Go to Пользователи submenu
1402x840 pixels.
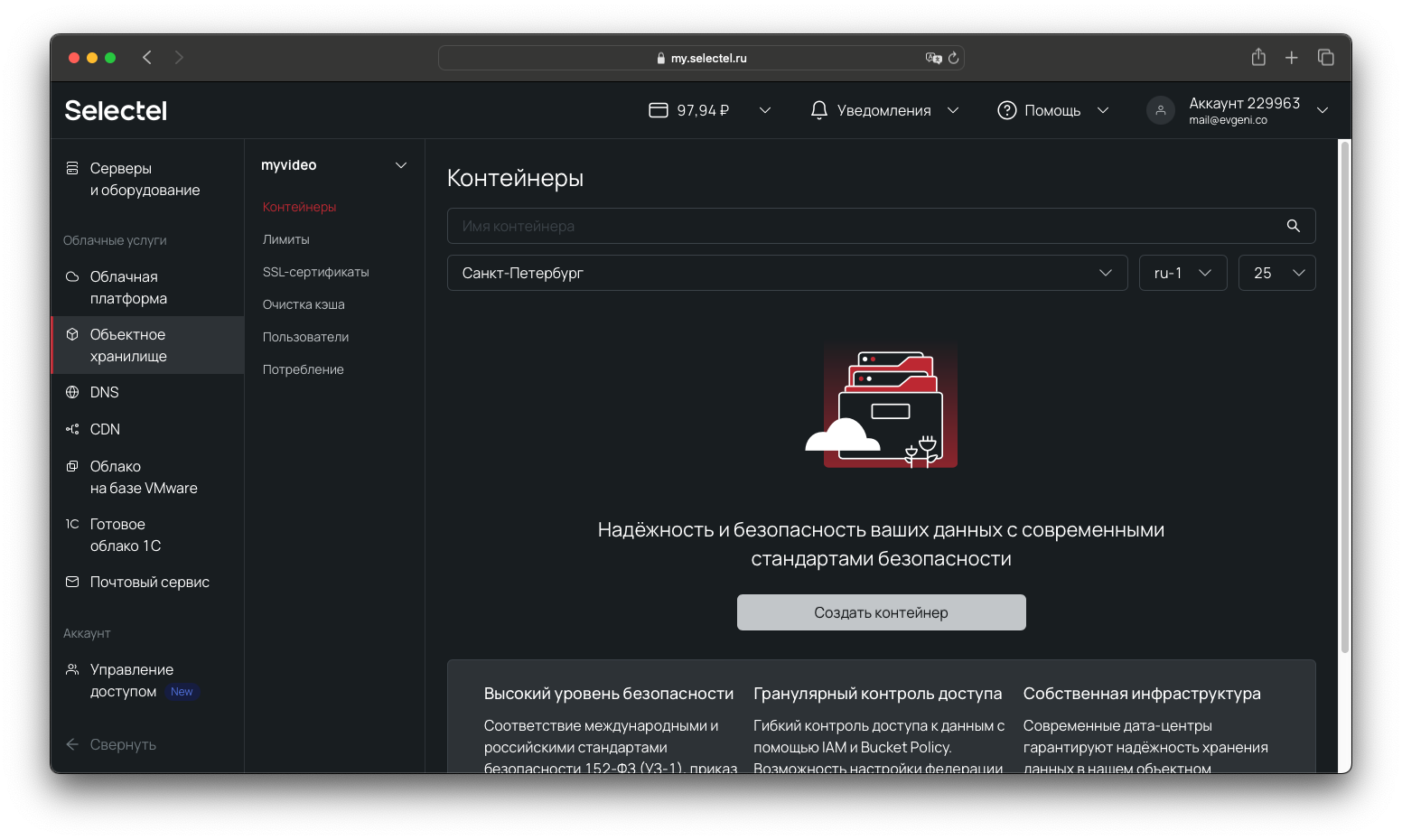(305, 337)
